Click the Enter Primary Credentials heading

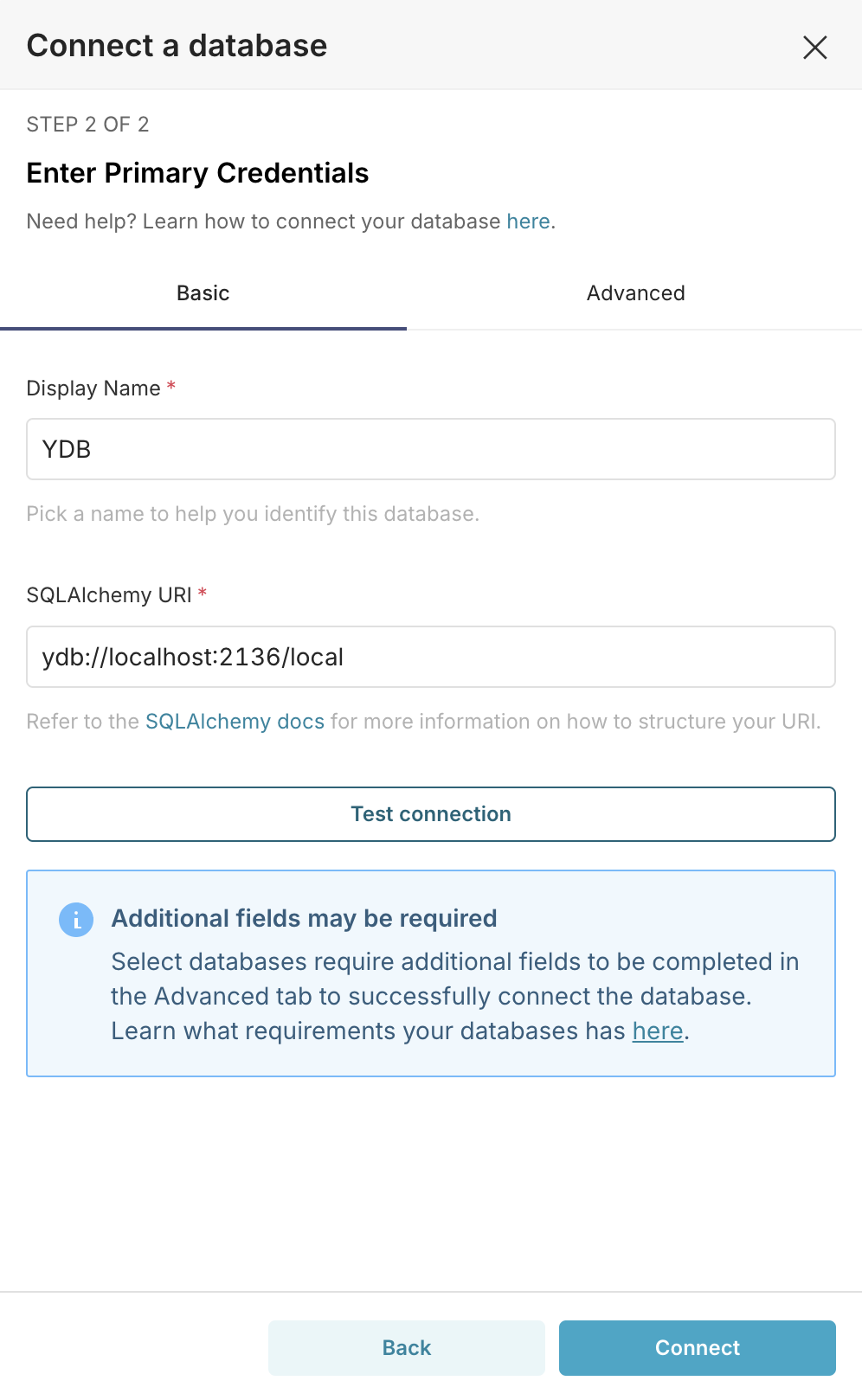tap(197, 173)
